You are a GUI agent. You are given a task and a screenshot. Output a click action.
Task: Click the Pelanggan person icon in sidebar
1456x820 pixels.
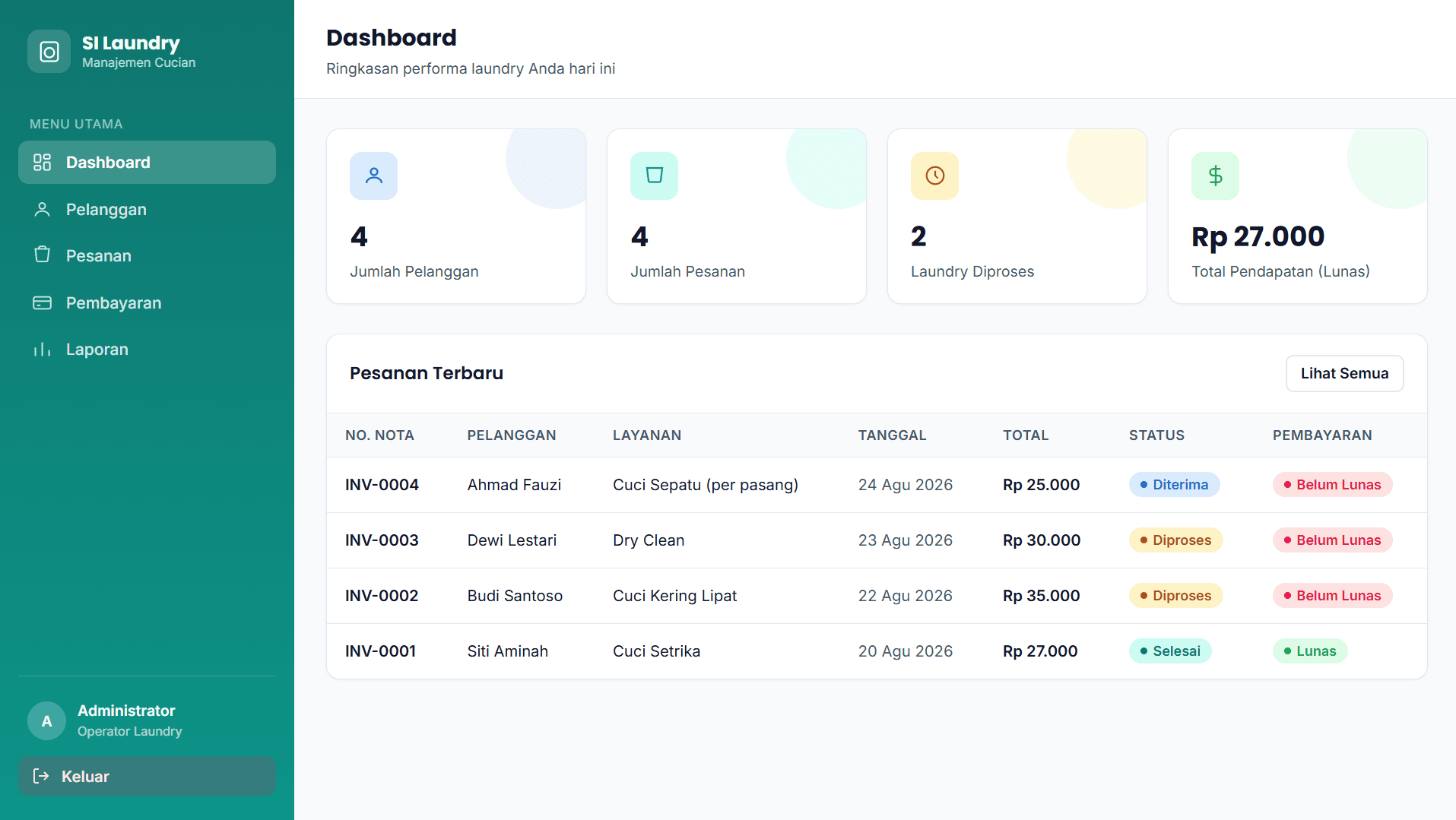(x=43, y=210)
